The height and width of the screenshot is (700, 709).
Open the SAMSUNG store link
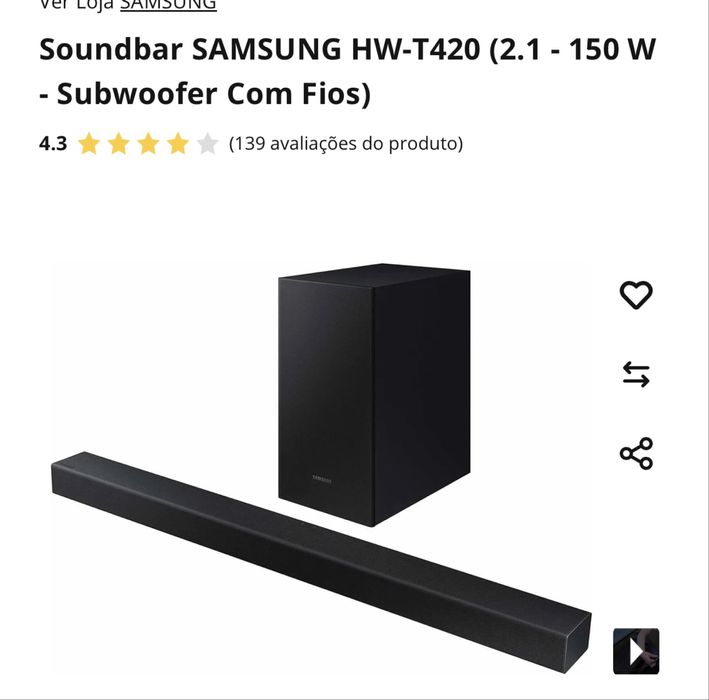[168, 5]
